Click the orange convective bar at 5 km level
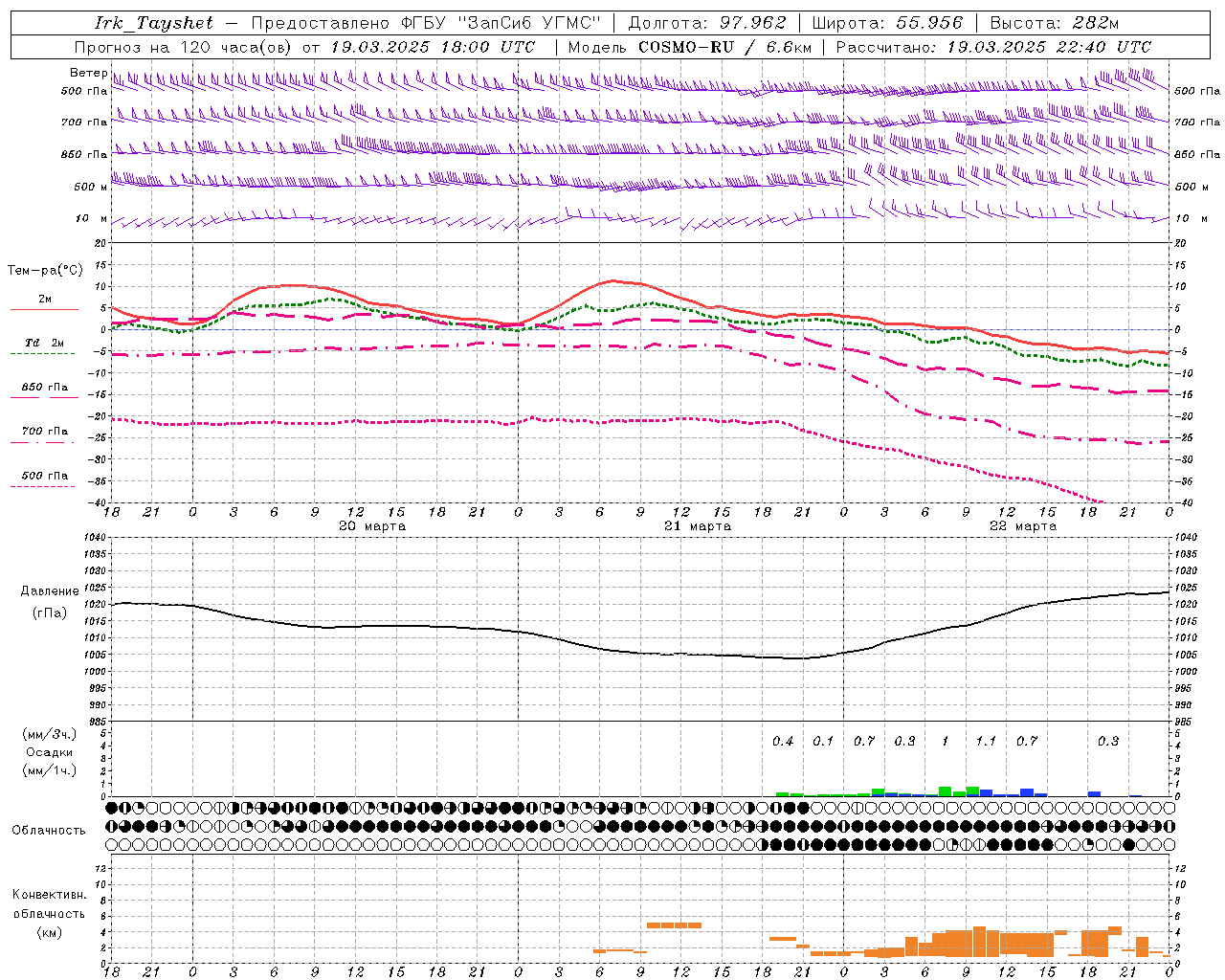Image resolution: width=1225 pixels, height=980 pixels. pyautogui.click(x=674, y=925)
